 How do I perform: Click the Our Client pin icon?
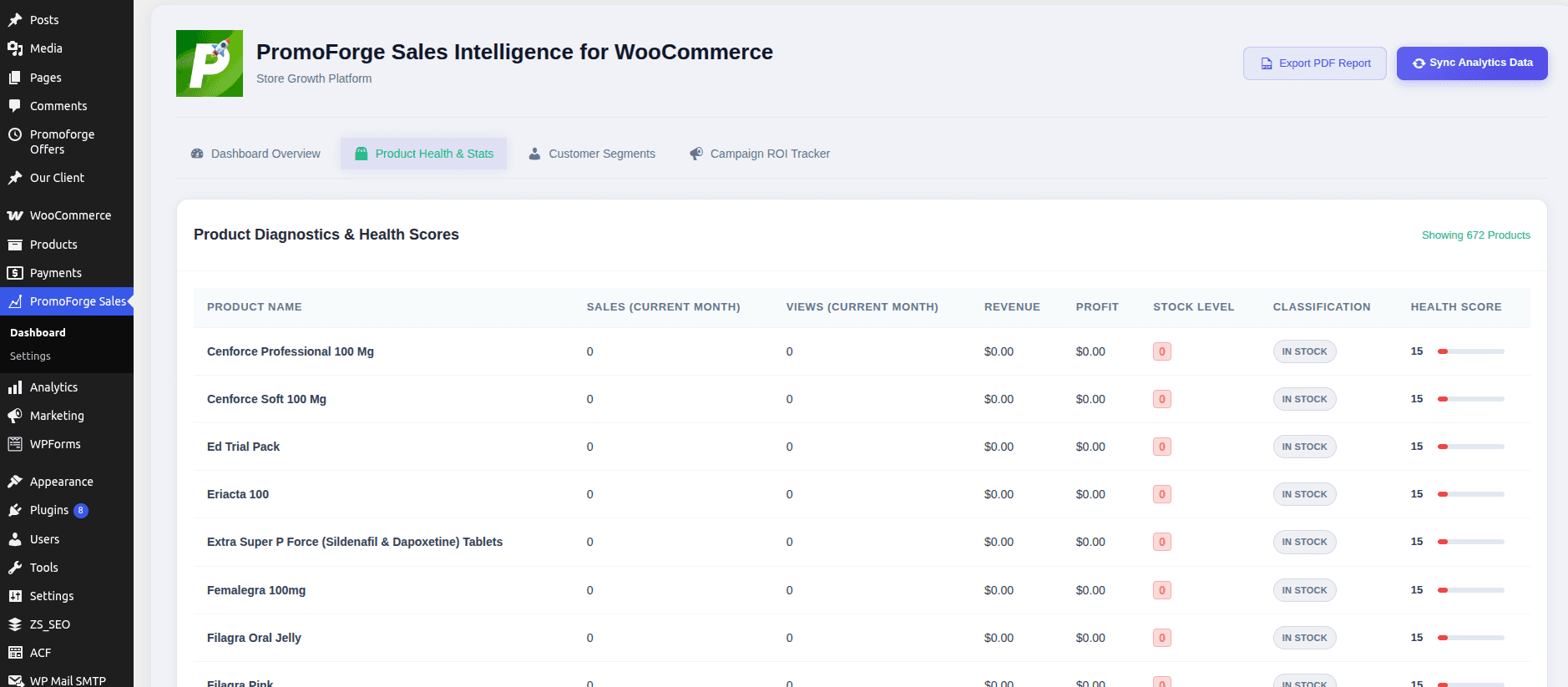pos(15,178)
